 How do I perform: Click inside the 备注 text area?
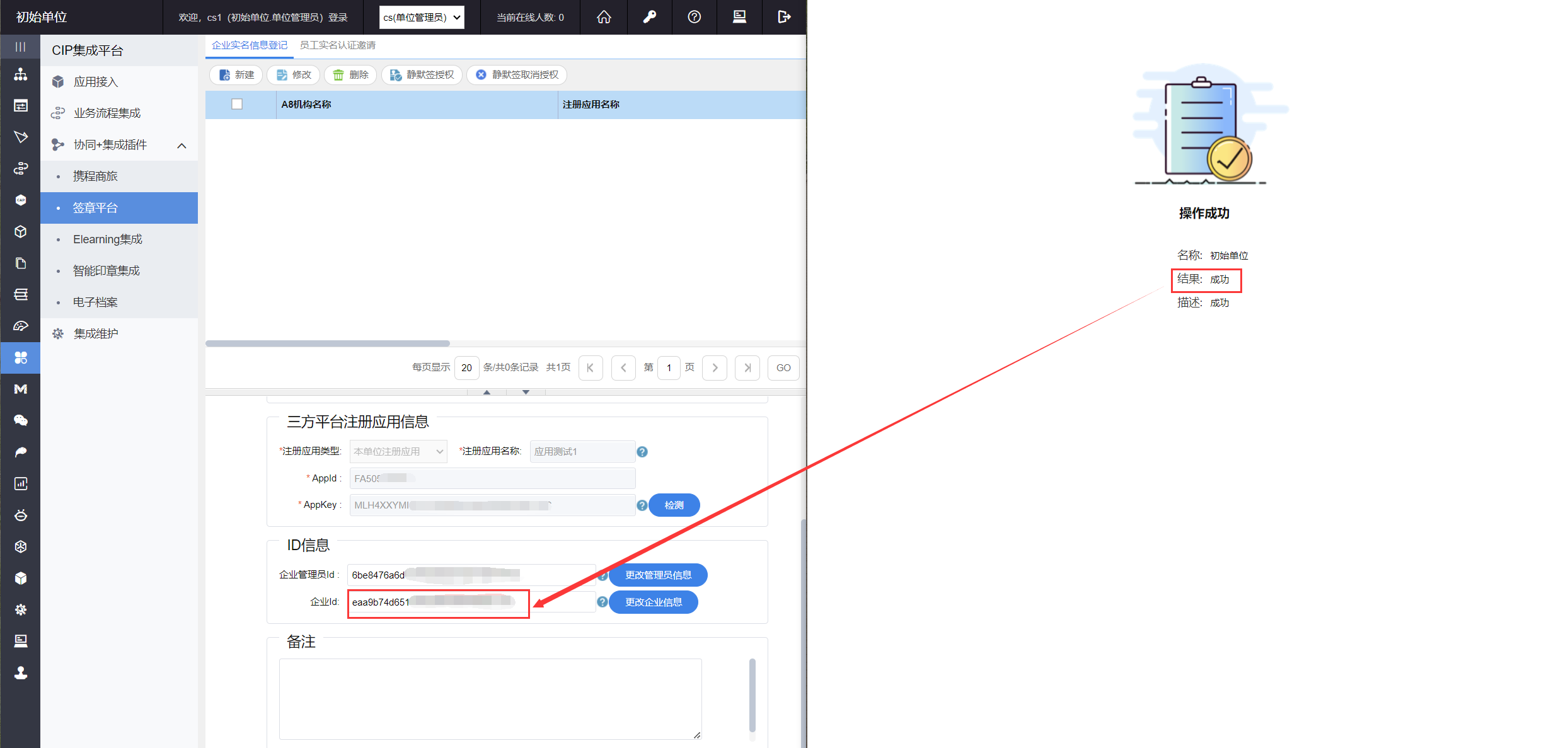[490, 698]
